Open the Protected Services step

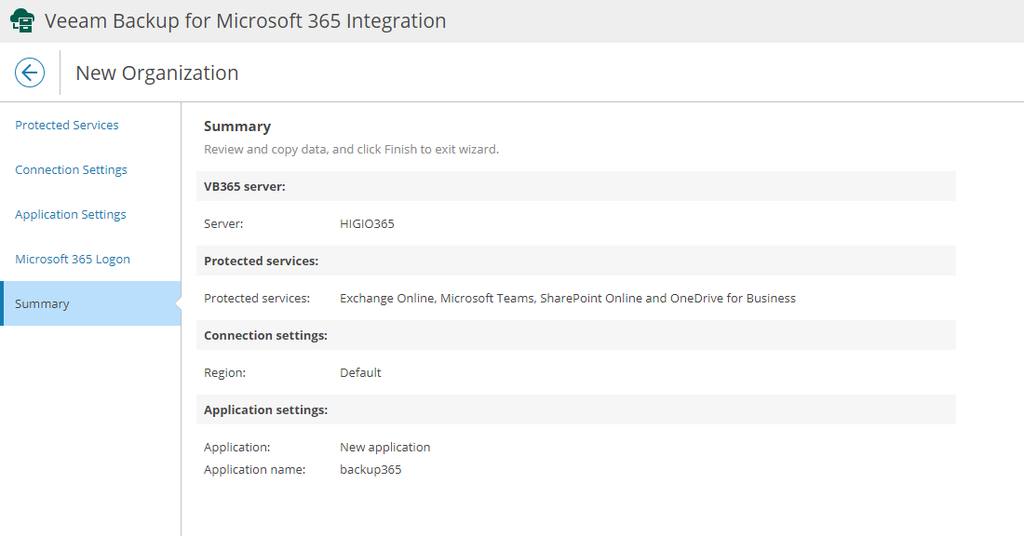(x=67, y=125)
